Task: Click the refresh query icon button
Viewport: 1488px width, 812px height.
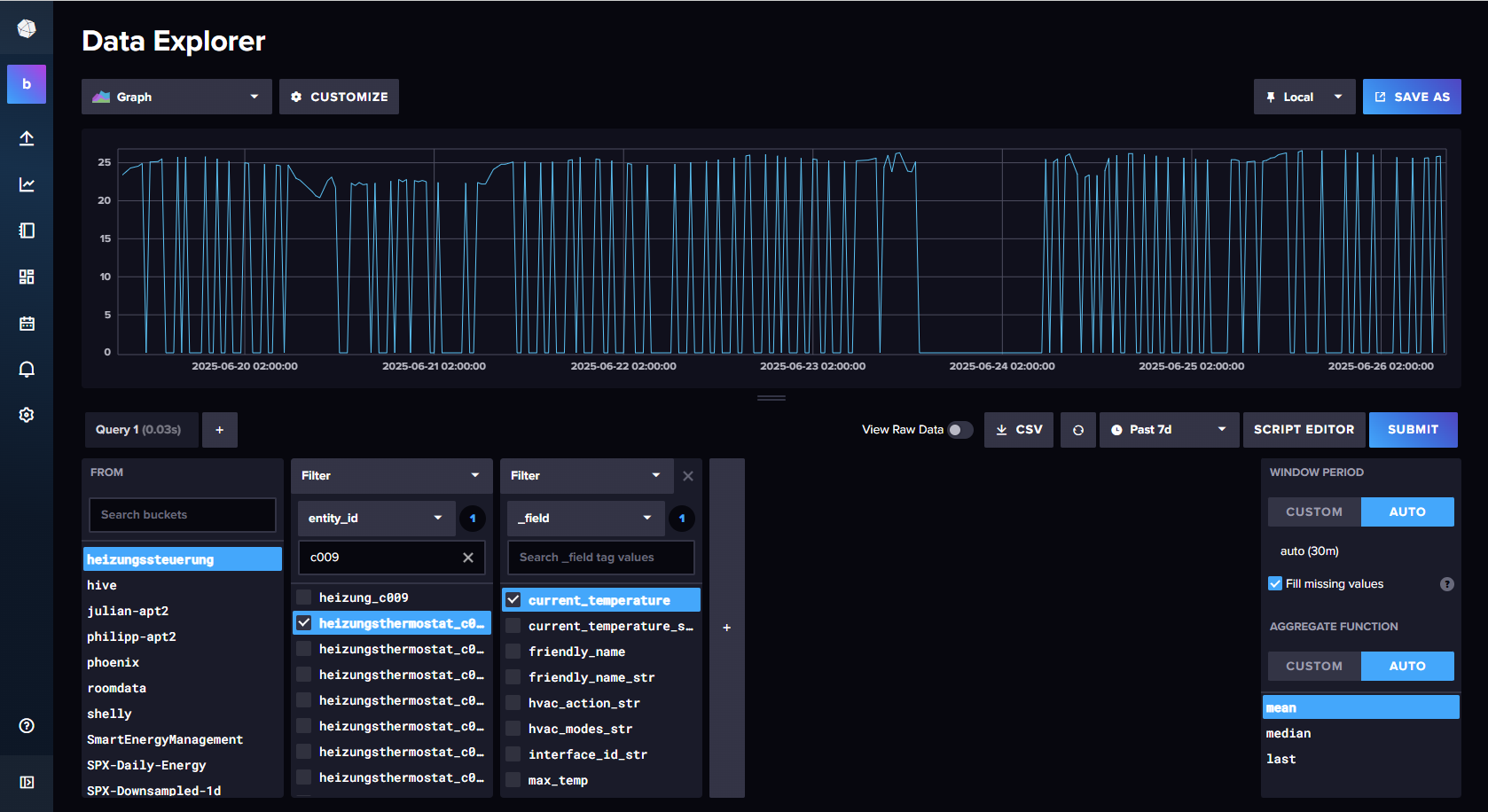Action: pos(1077,430)
